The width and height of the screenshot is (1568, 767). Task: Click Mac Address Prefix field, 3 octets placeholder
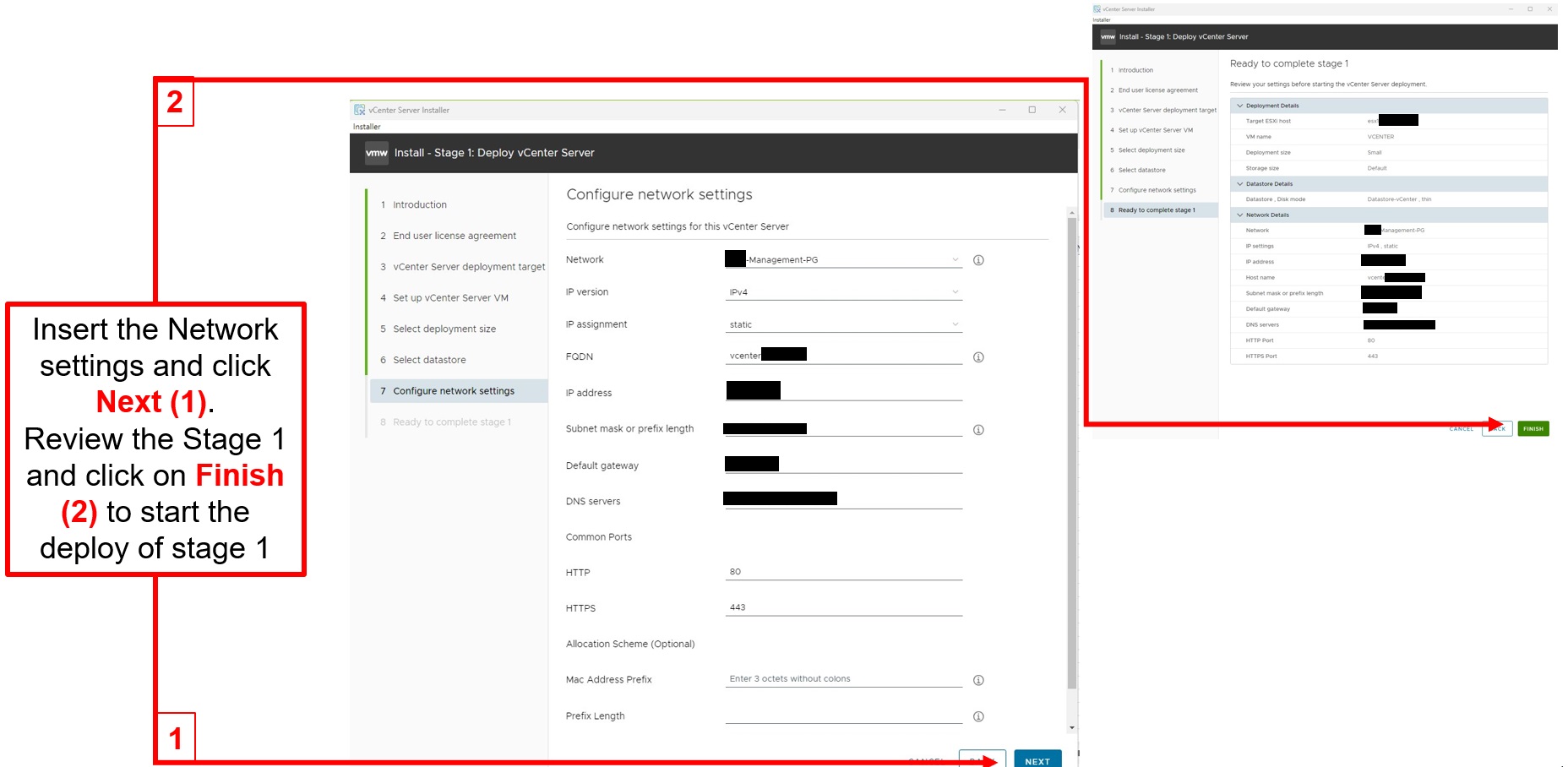tap(843, 679)
